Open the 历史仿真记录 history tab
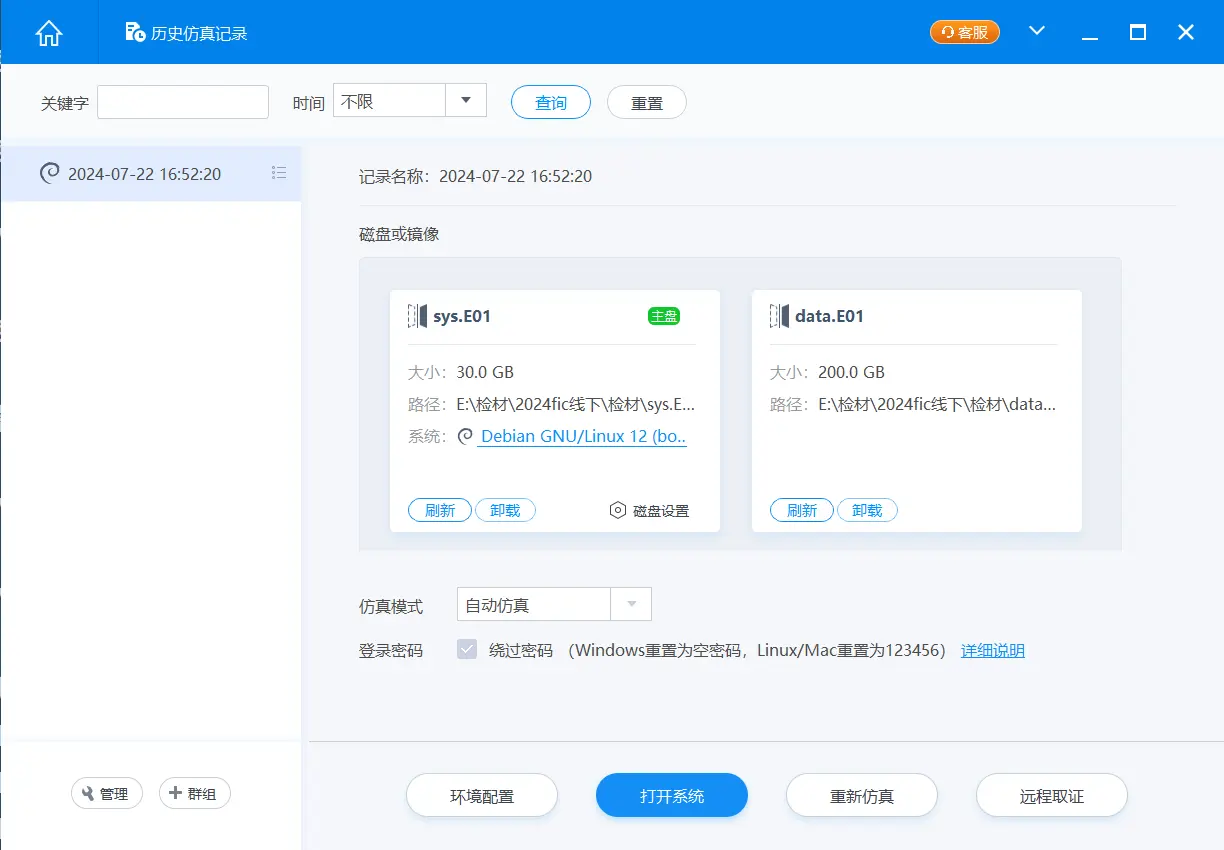This screenshot has height=850, width=1224. (x=186, y=33)
